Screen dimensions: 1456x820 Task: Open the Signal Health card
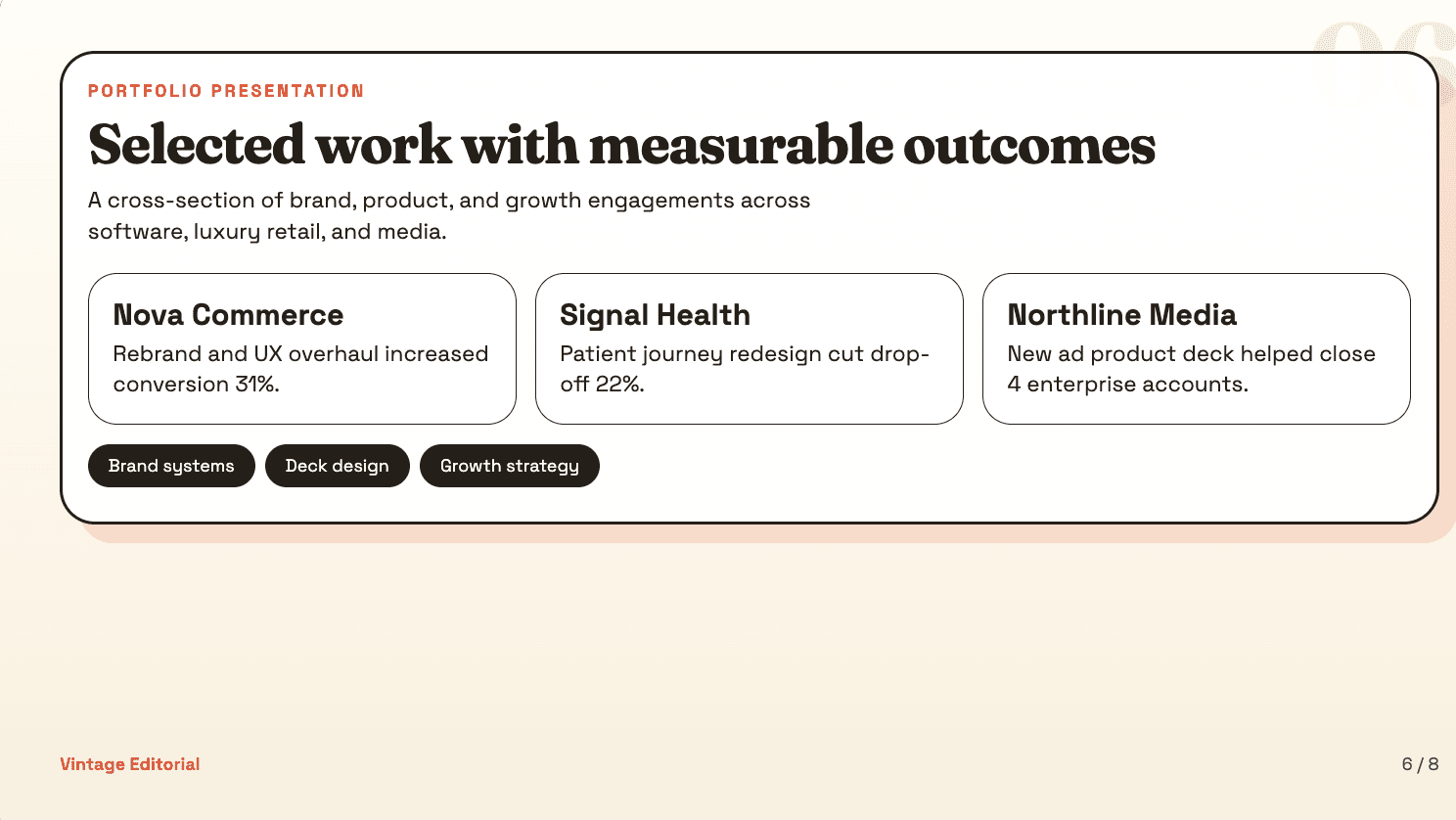click(x=750, y=348)
